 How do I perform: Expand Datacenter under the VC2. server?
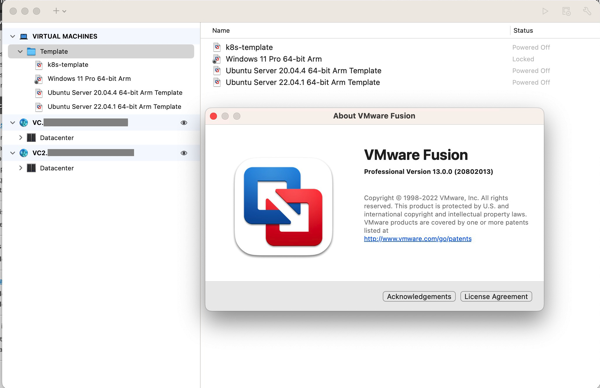click(21, 168)
